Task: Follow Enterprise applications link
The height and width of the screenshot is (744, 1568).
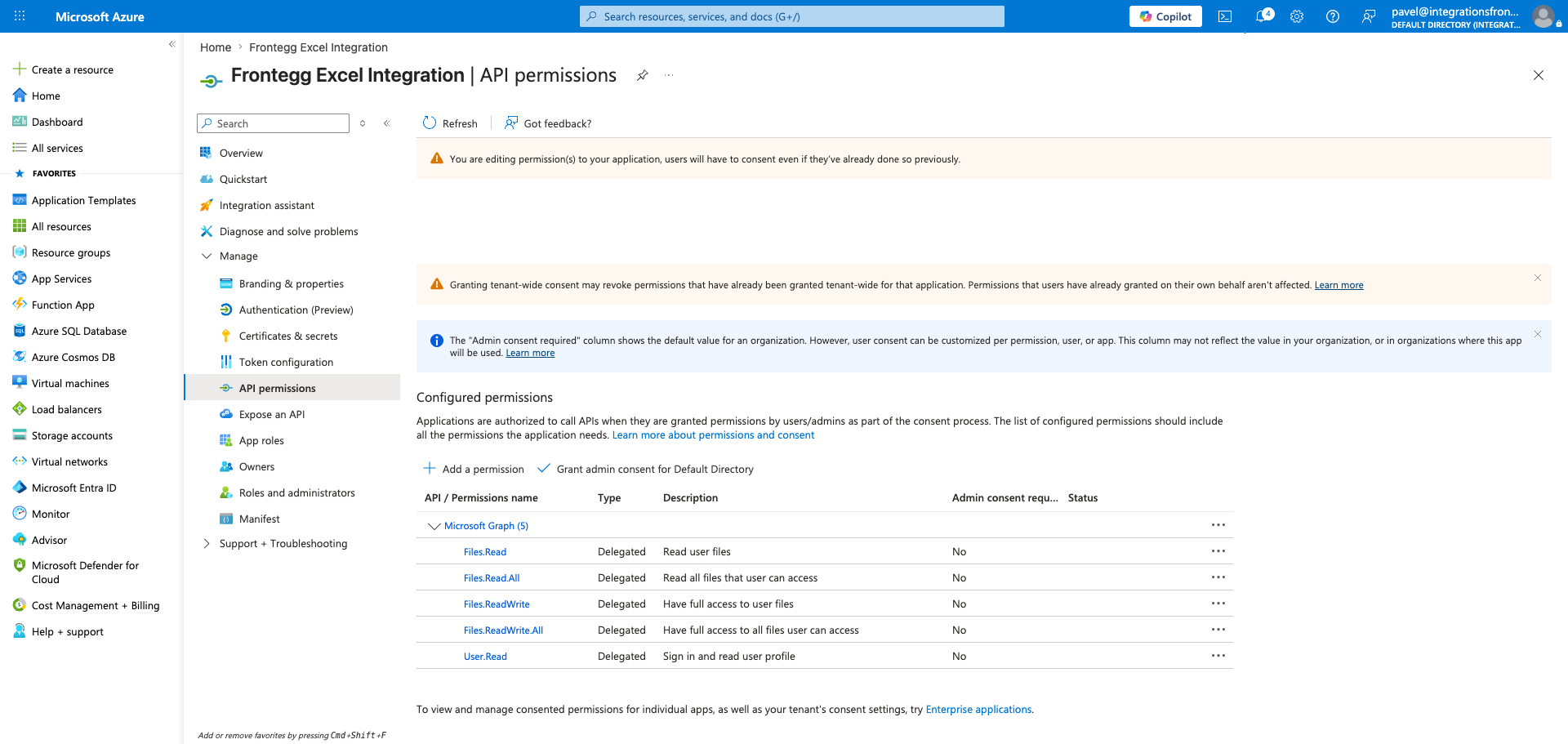Action: coord(978,710)
